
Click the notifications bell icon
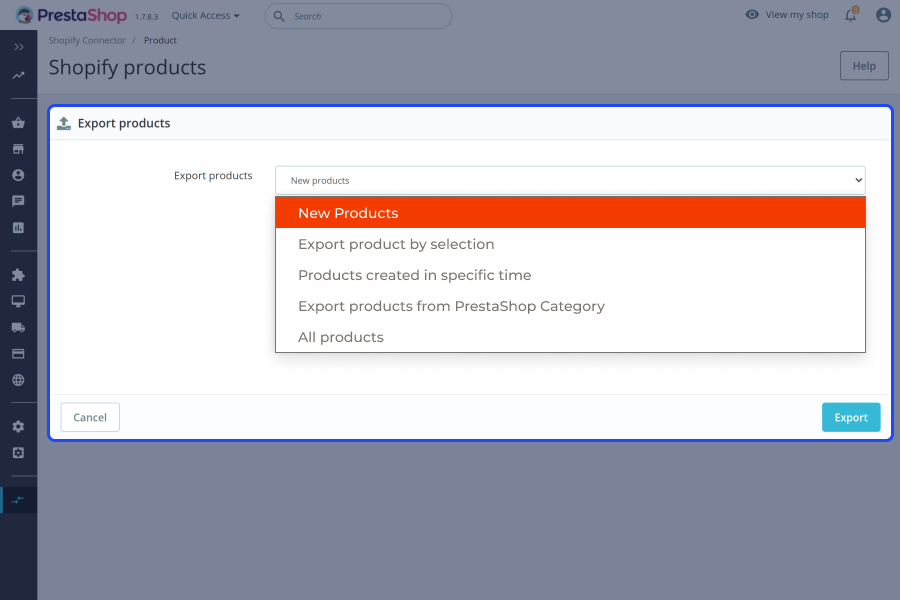point(850,15)
